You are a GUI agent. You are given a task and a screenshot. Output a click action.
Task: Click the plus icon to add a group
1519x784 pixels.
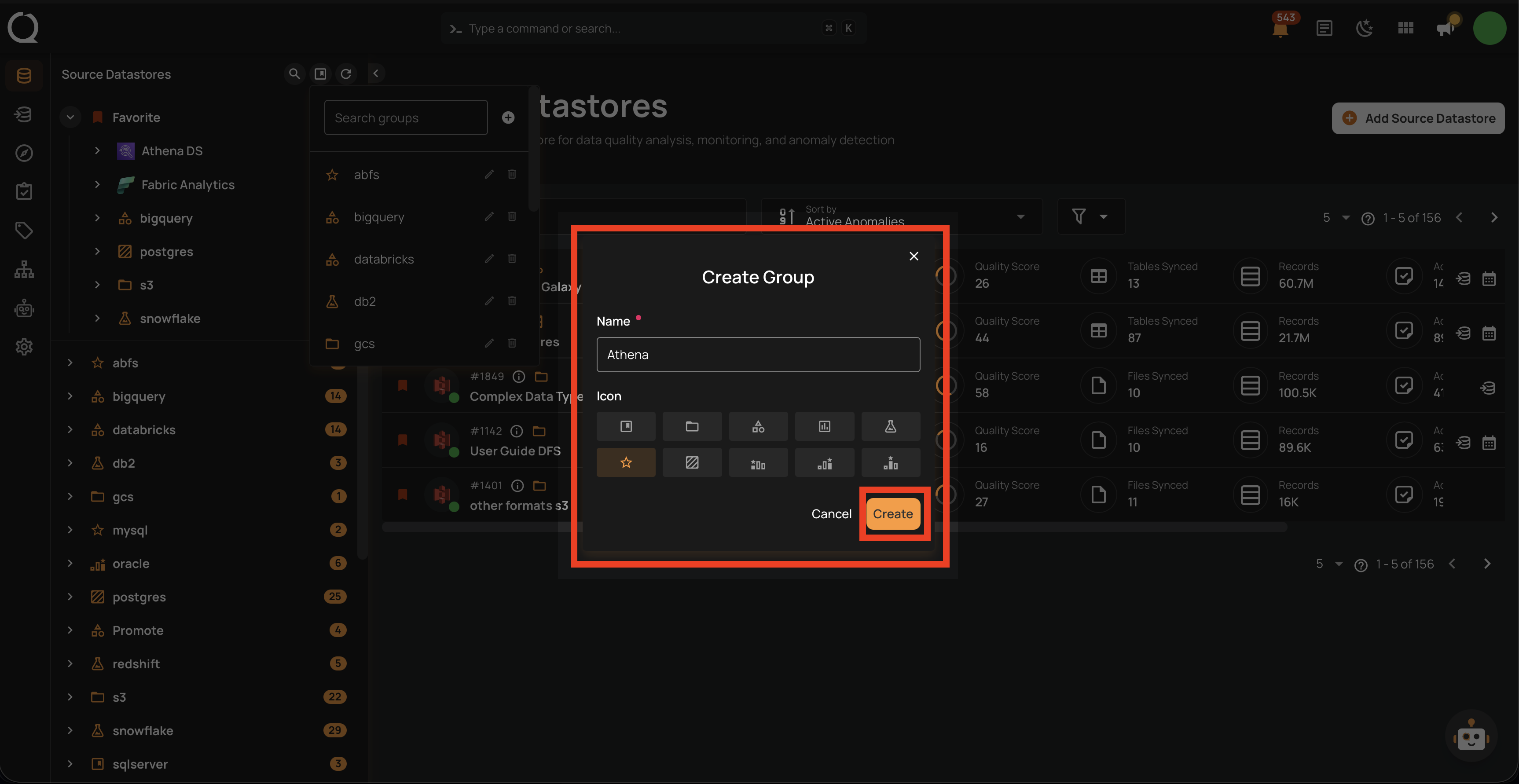tap(508, 117)
